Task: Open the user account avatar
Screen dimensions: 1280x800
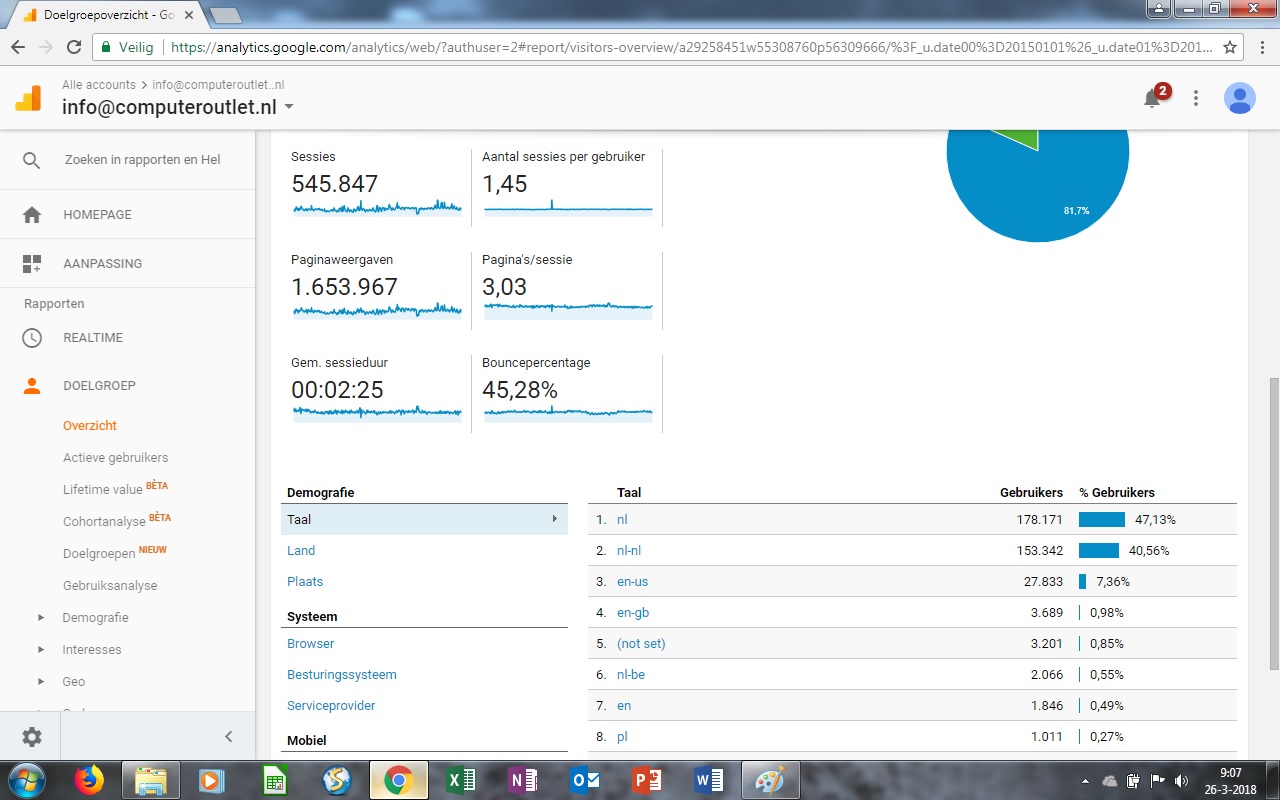Action: 1240,98
